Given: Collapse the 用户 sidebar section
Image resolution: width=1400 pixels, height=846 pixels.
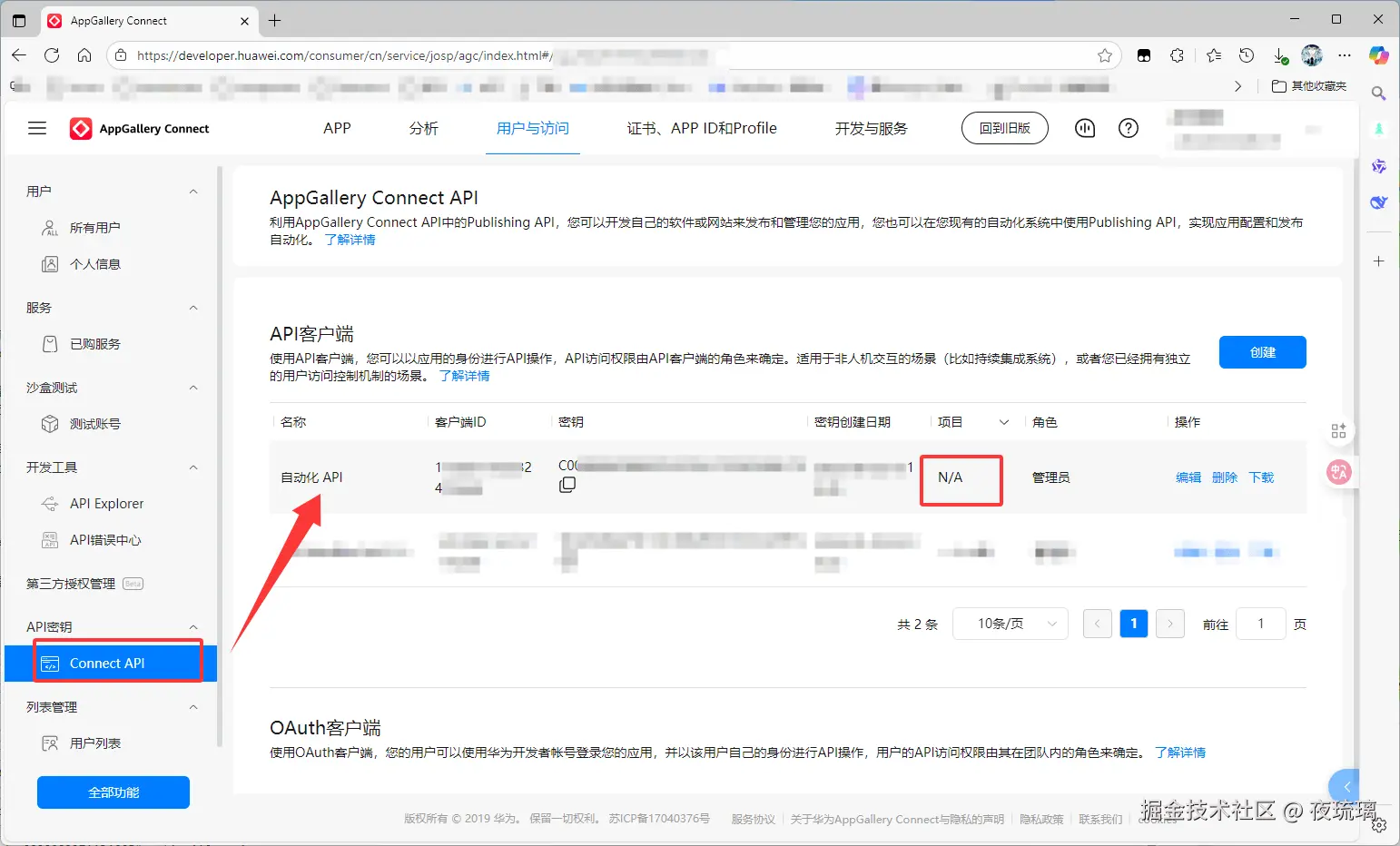Looking at the screenshot, I should click(x=192, y=192).
